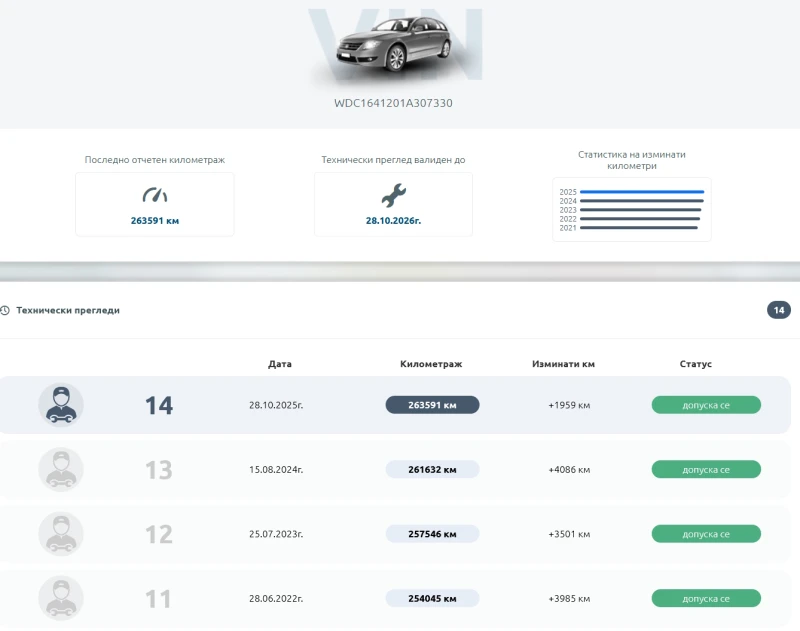Select the 263591 км mileage badge
The width and height of the screenshot is (800, 631).
(x=433, y=404)
